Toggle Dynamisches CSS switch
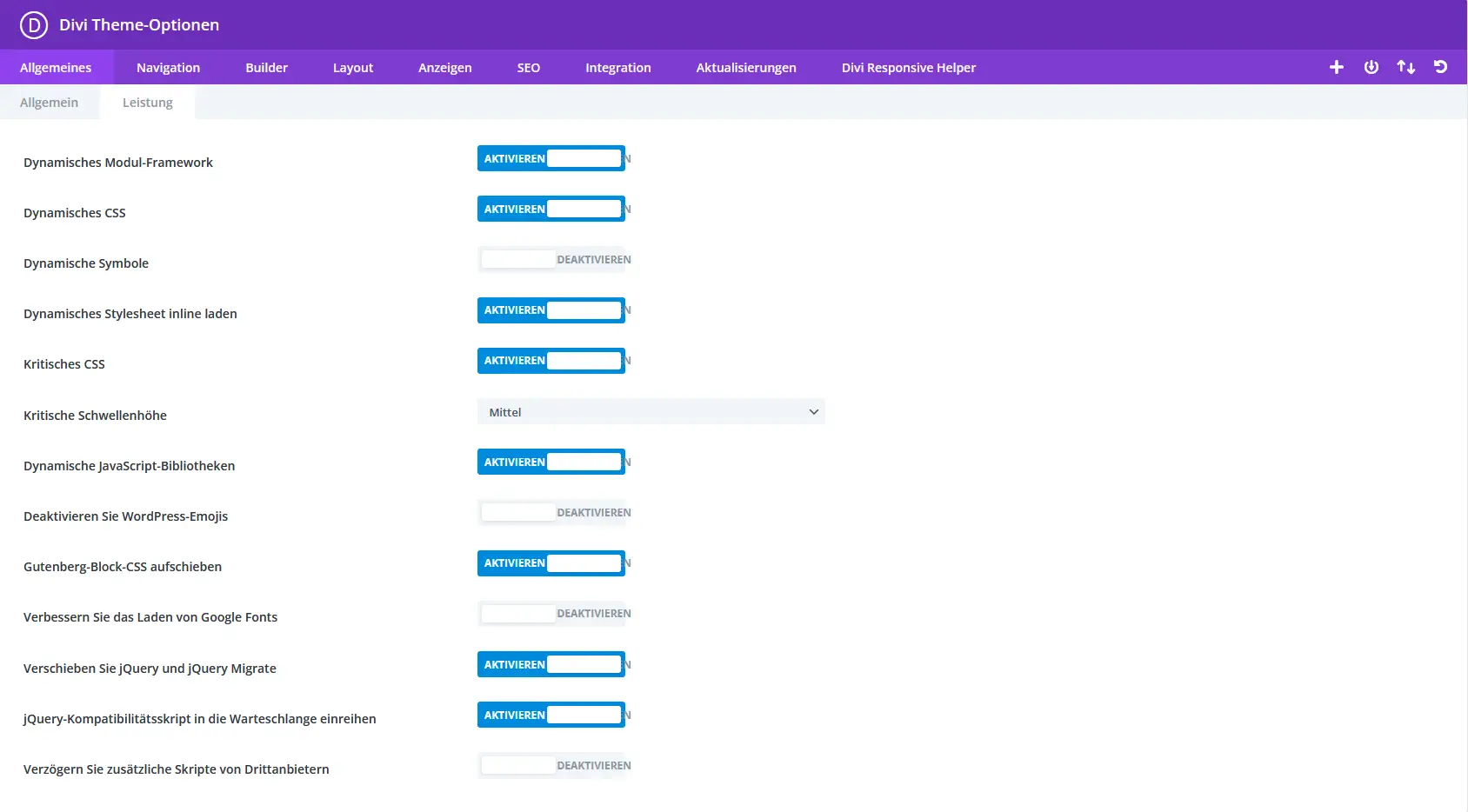 [x=551, y=209]
